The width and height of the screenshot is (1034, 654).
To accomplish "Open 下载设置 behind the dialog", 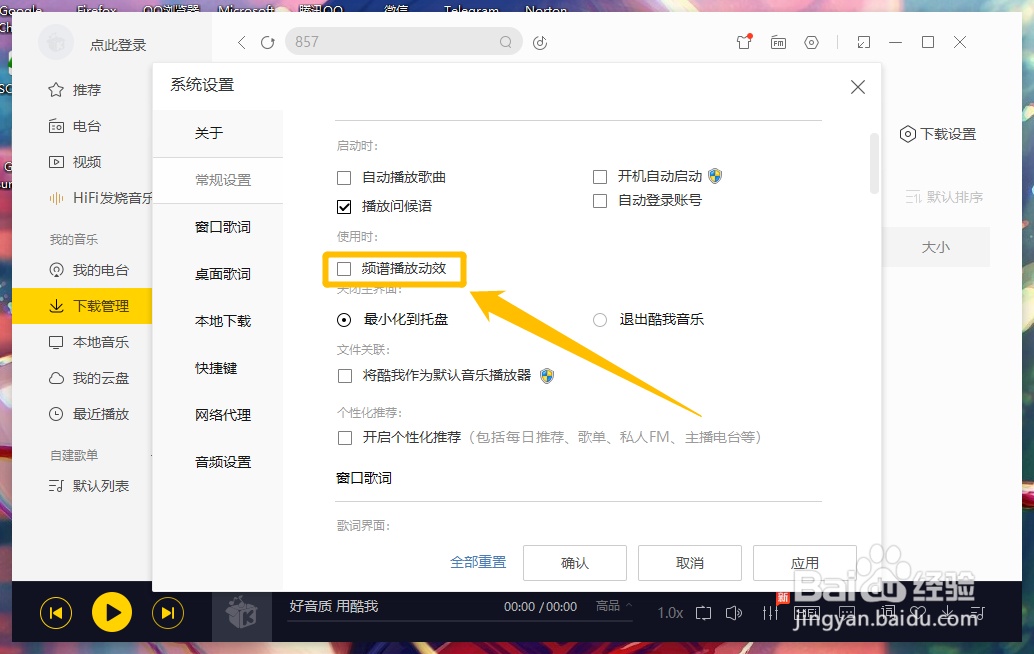I will tap(938, 134).
